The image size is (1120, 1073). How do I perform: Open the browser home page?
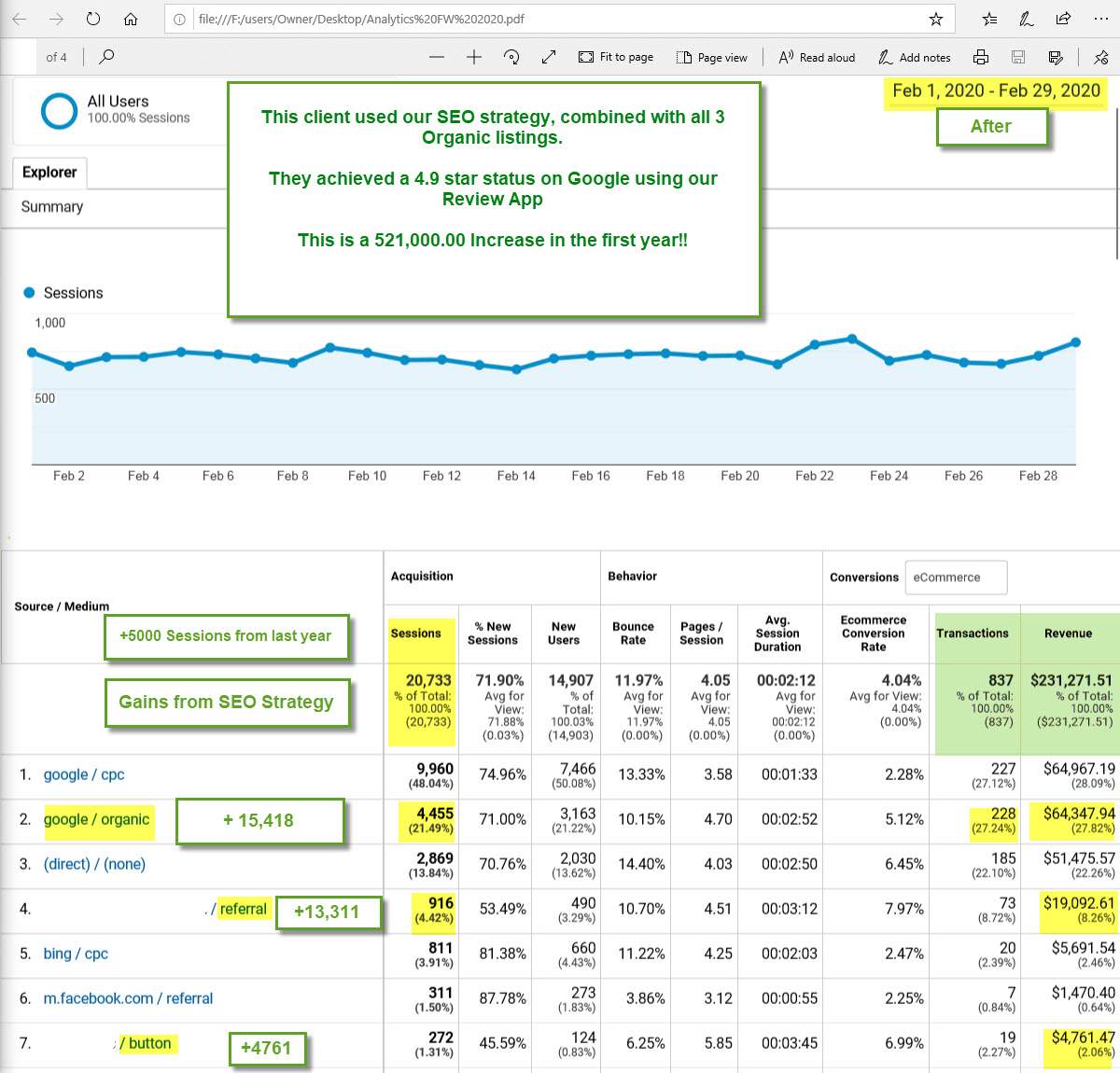pos(131,19)
